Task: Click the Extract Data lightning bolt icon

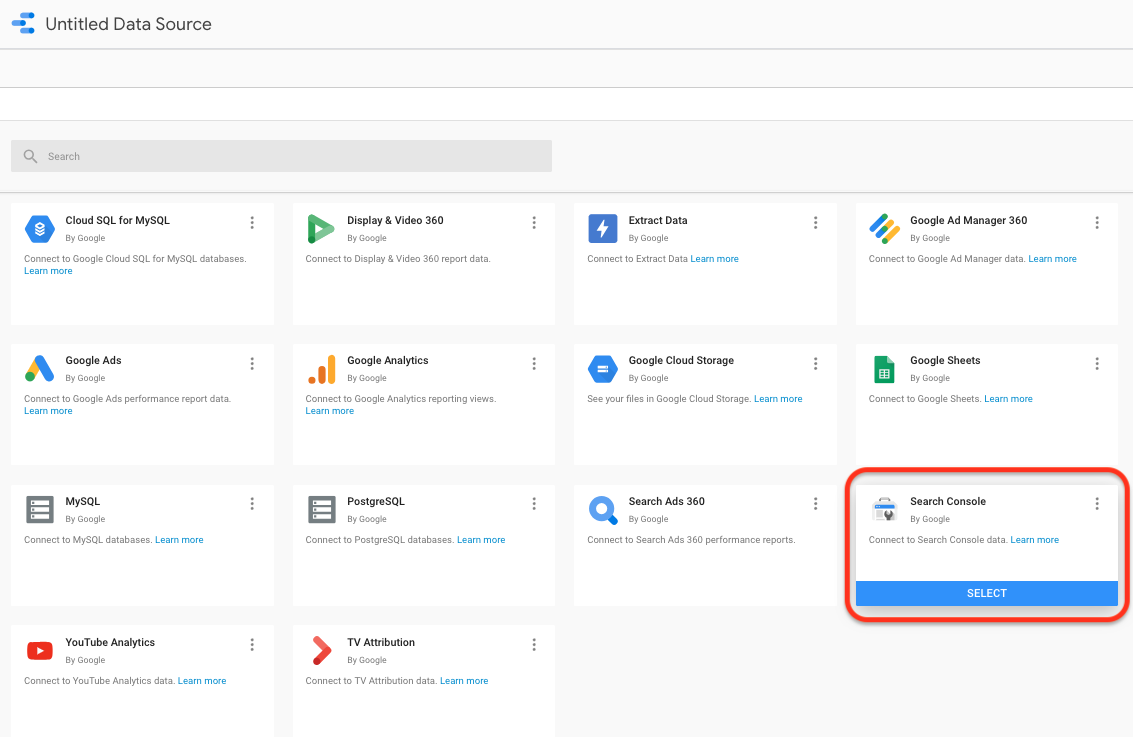Action: pos(603,229)
